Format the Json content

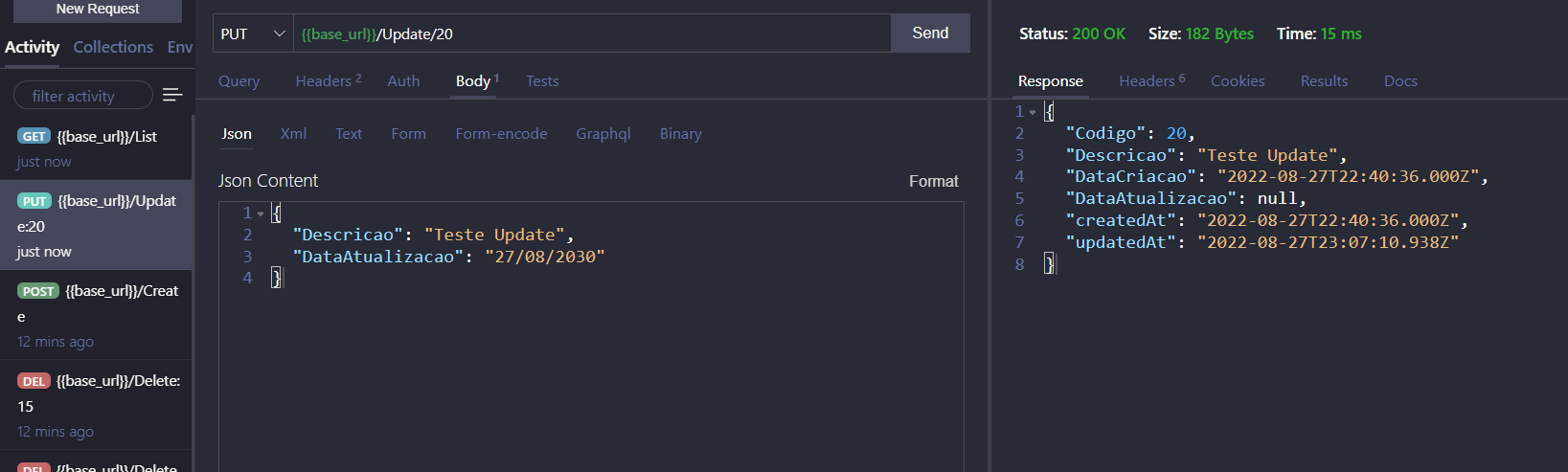tap(933, 181)
